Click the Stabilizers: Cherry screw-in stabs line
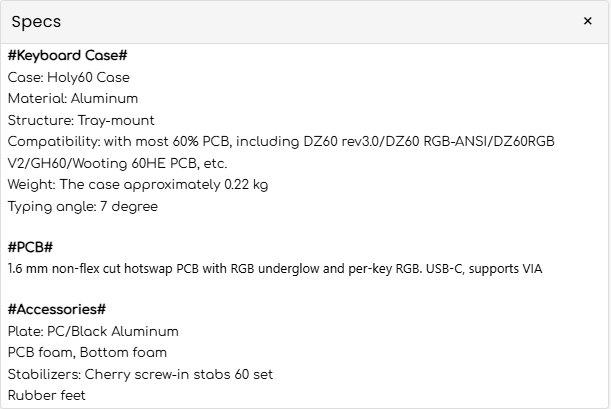 pyautogui.click(x=140, y=374)
